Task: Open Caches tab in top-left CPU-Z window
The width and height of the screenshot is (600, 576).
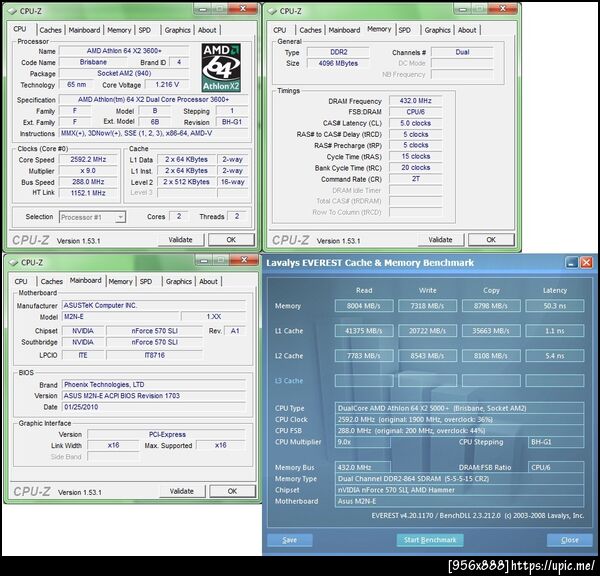Action: 51,30
